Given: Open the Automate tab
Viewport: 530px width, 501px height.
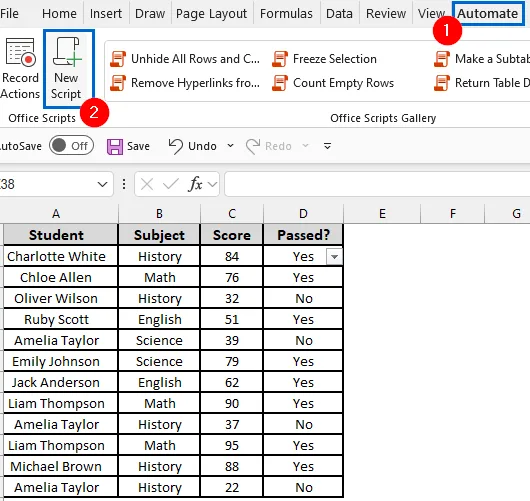Looking at the screenshot, I should coord(488,14).
